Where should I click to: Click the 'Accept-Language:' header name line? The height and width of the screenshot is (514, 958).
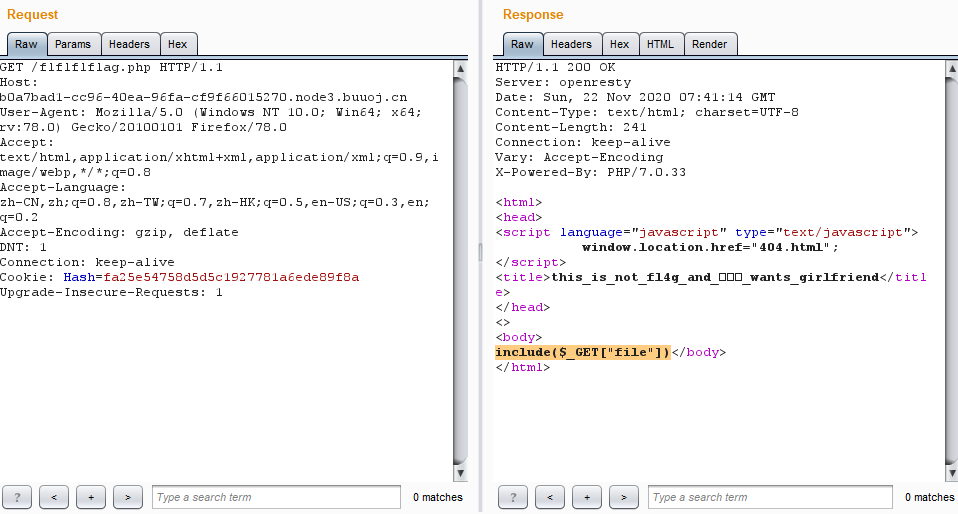[x=63, y=188]
